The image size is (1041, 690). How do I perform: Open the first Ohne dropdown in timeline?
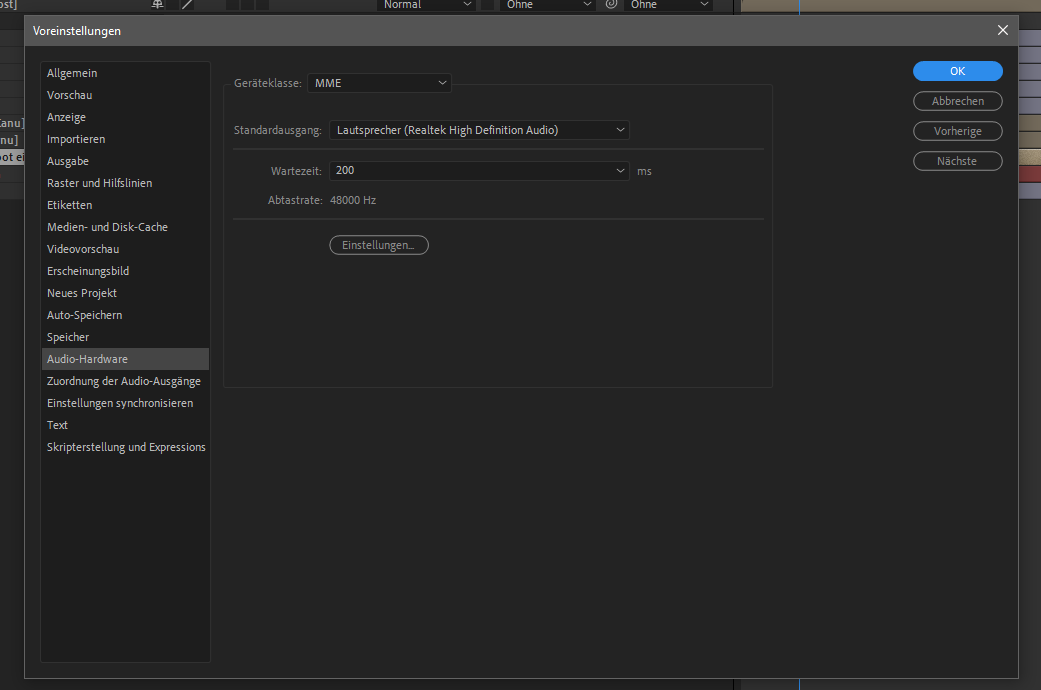[547, 5]
